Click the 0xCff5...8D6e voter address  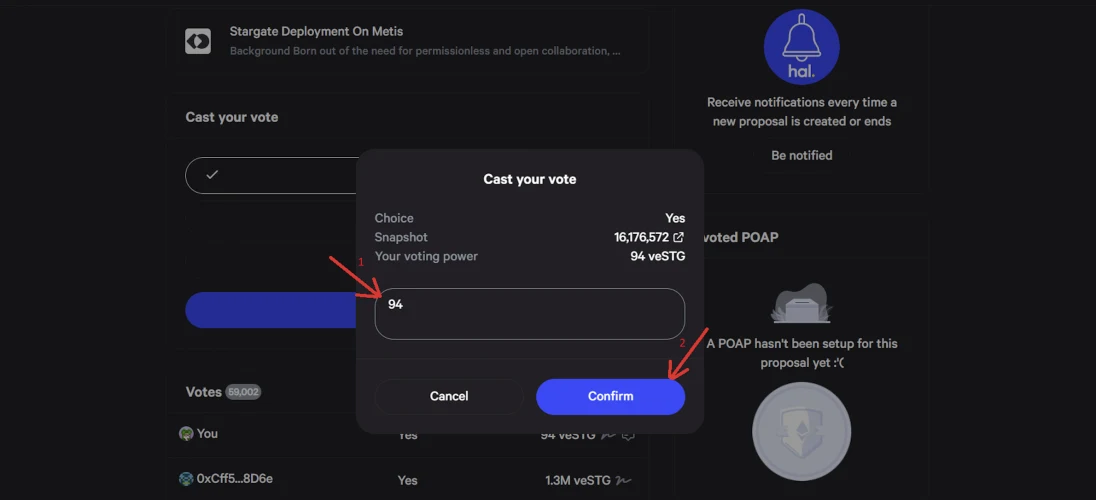[x=235, y=479]
